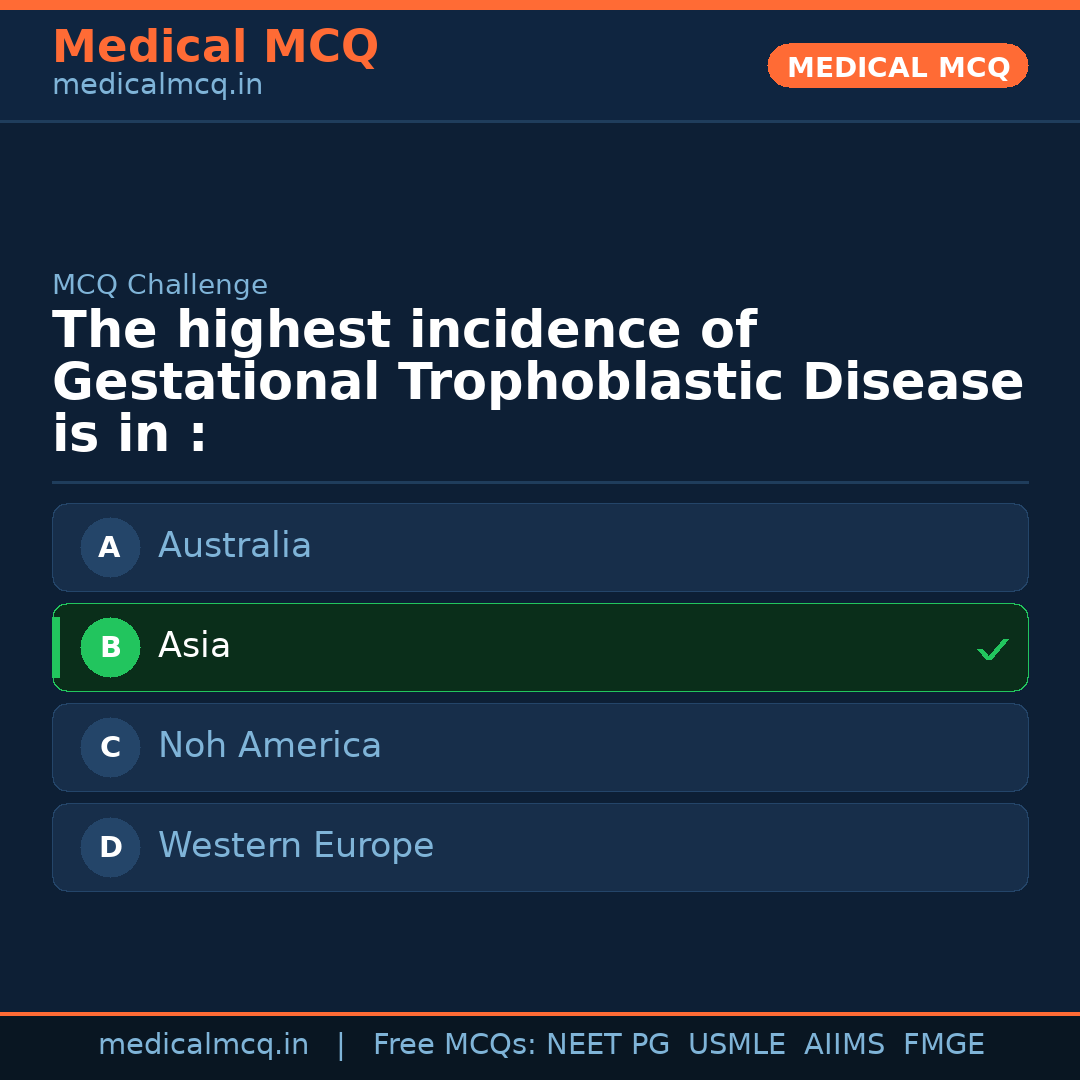Click the orange MEDICAL MCQ badge

click(898, 67)
